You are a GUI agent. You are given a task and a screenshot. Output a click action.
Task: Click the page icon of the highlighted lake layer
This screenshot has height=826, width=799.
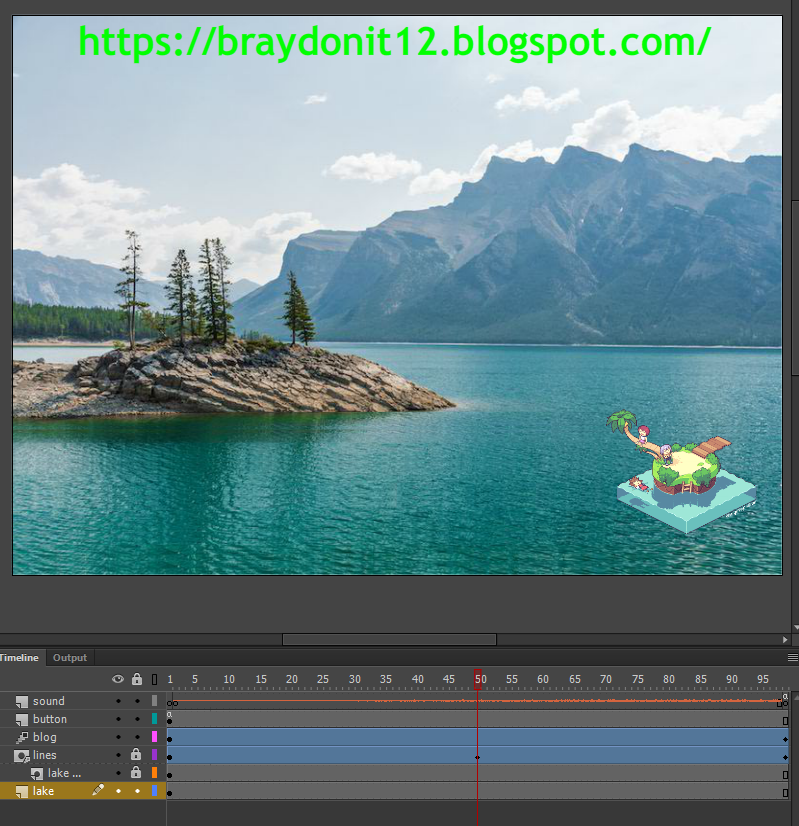pyautogui.click(x=22, y=792)
